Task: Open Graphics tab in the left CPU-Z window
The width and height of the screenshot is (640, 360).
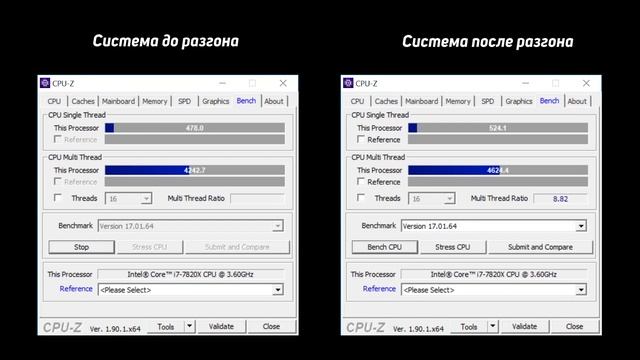Action: pyautogui.click(x=216, y=101)
